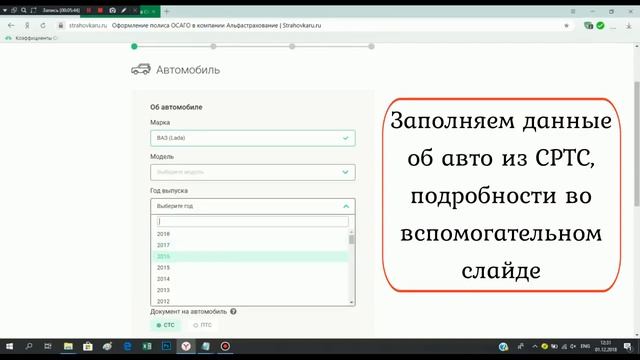
Task: Take a screenshot with recorder camera icon
Action: 112,10
